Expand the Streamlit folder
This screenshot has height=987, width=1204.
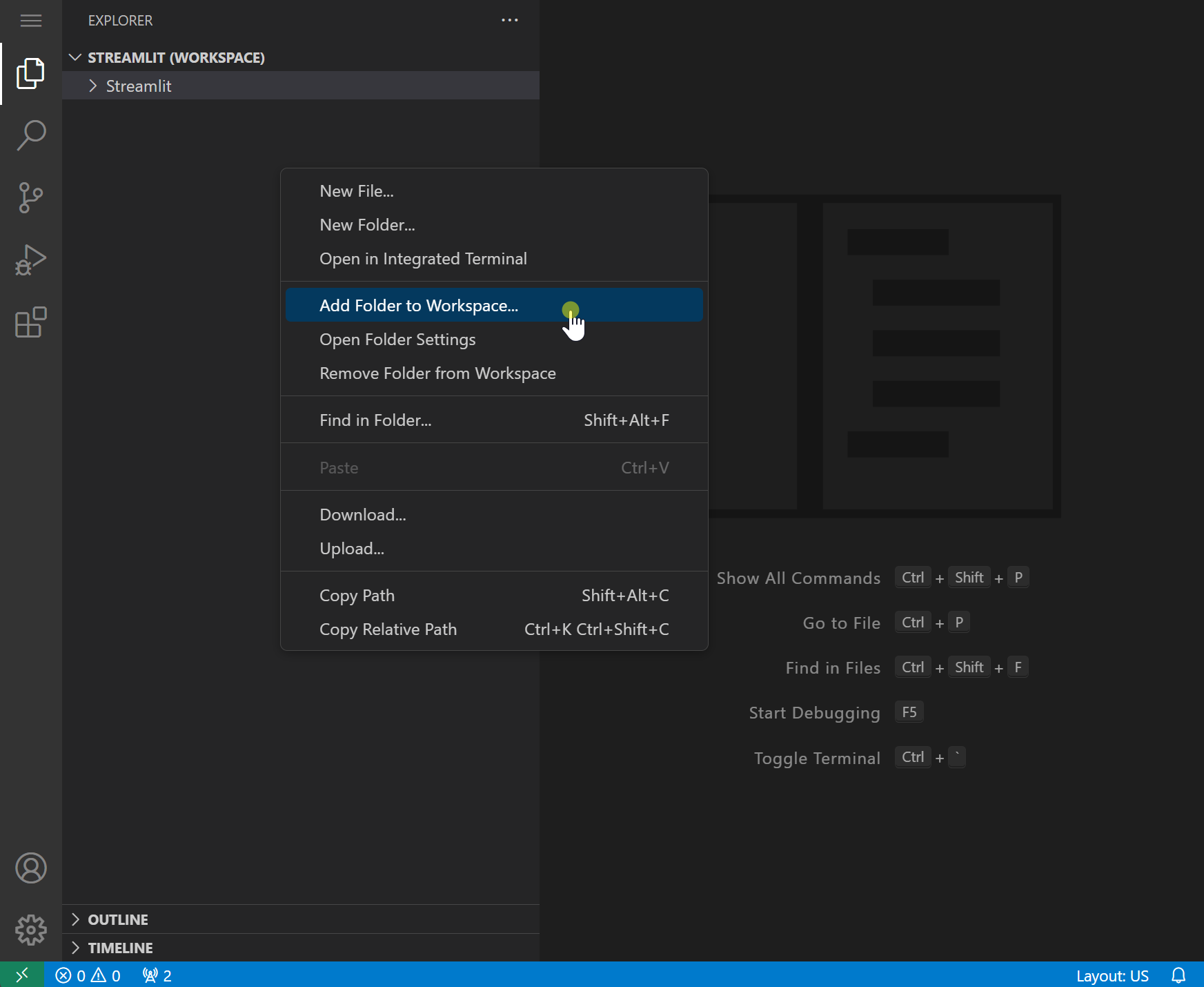pyautogui.click(x=301, y=86)
